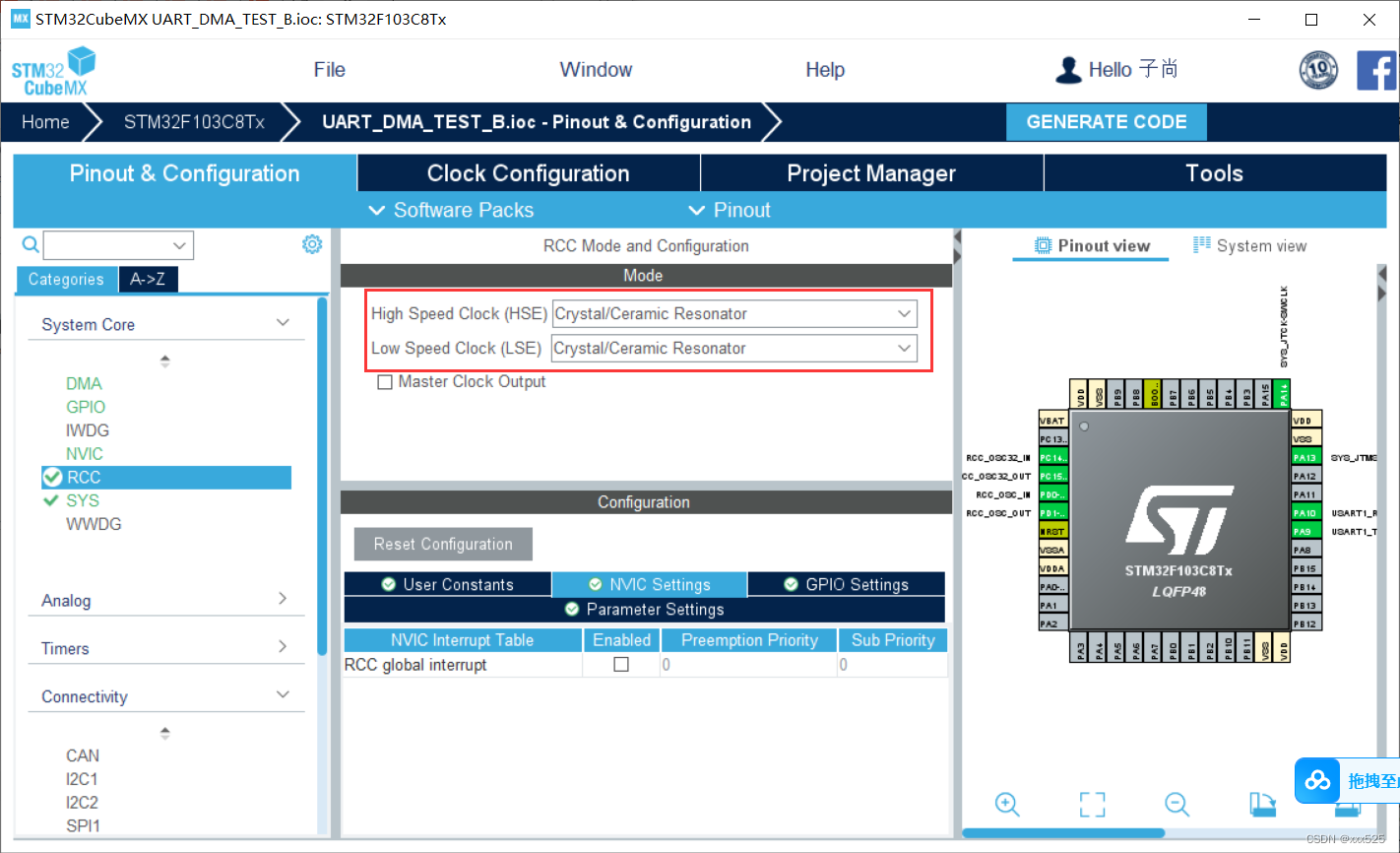
Task: Open High Speed Clock (HSE) dropdown
Action: coord(734,314)
